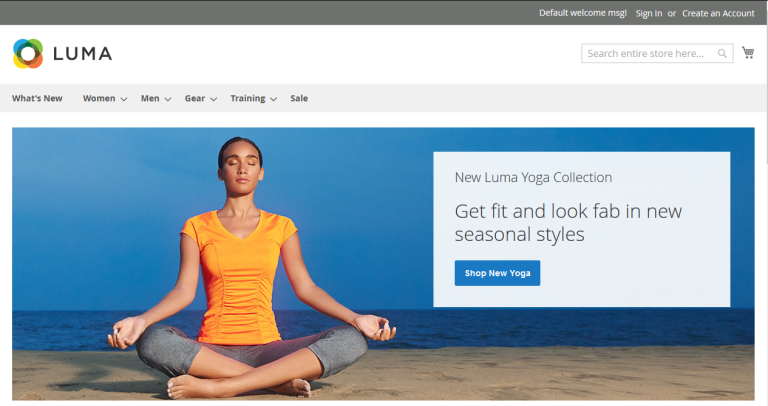
Task: Open the shopping cart icon
Action: click(748, 53)
